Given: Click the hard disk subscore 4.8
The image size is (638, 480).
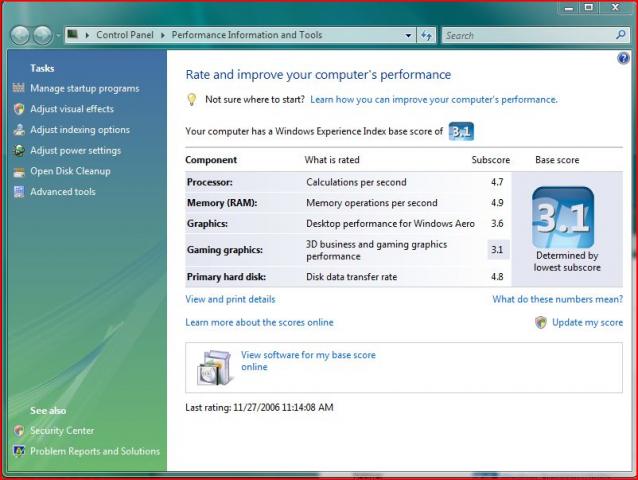Looking at the screenshot, I should tap(497, 277).
